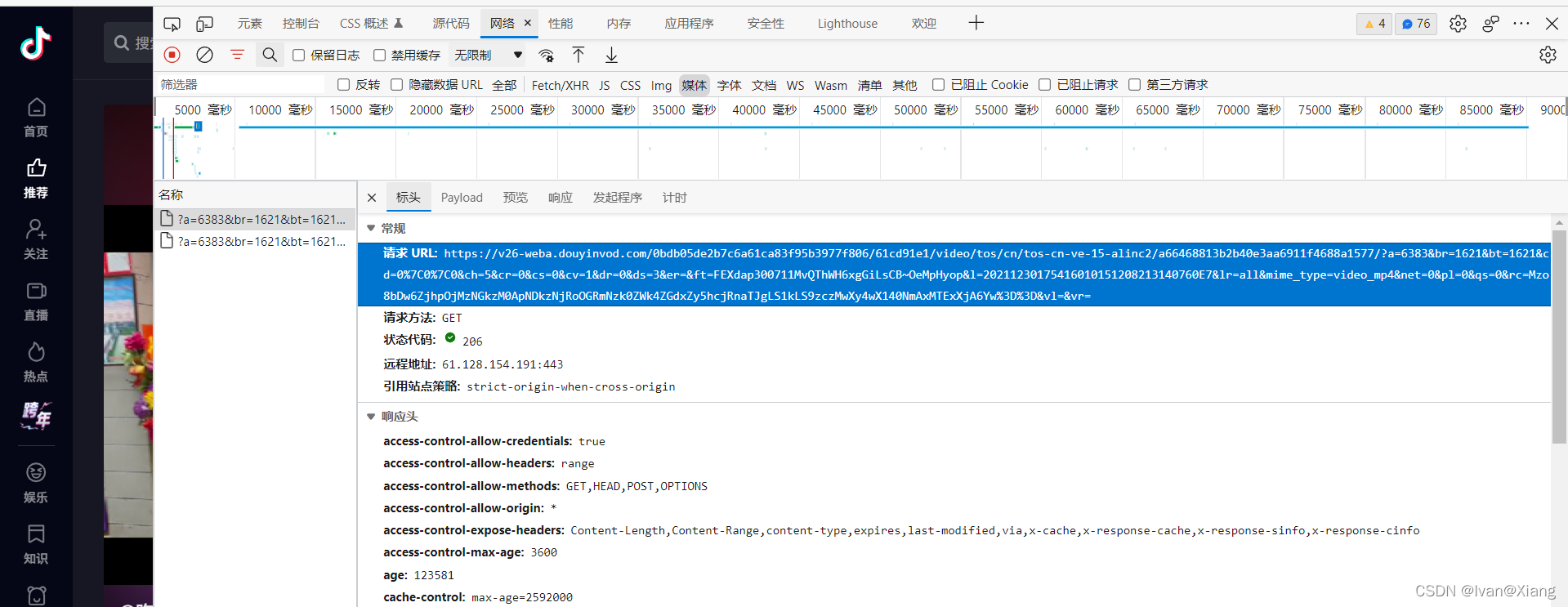Screen dimensions: 1568x607
Task: Clear the network log
Action: coord(204,55)
